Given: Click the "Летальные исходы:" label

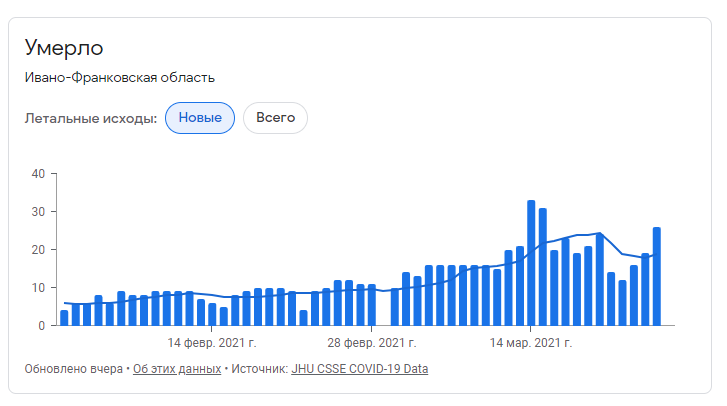Looking at the screenshot, I should tap(91, 119).
